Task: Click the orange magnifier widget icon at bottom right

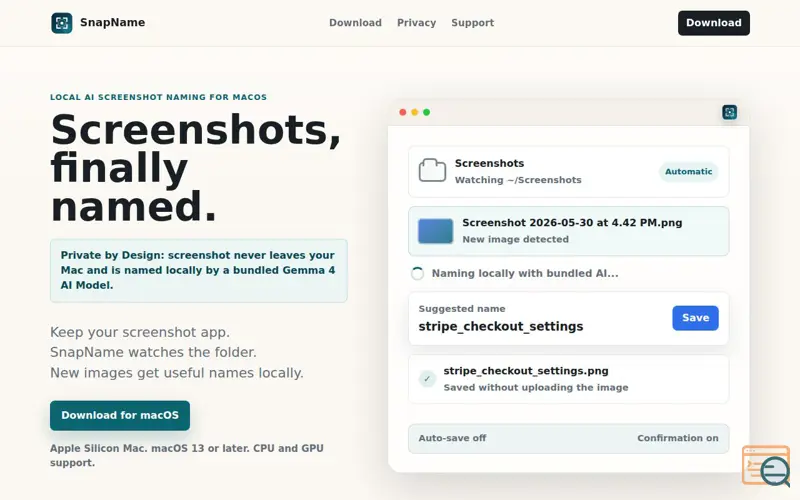Action: pos(766,465)
